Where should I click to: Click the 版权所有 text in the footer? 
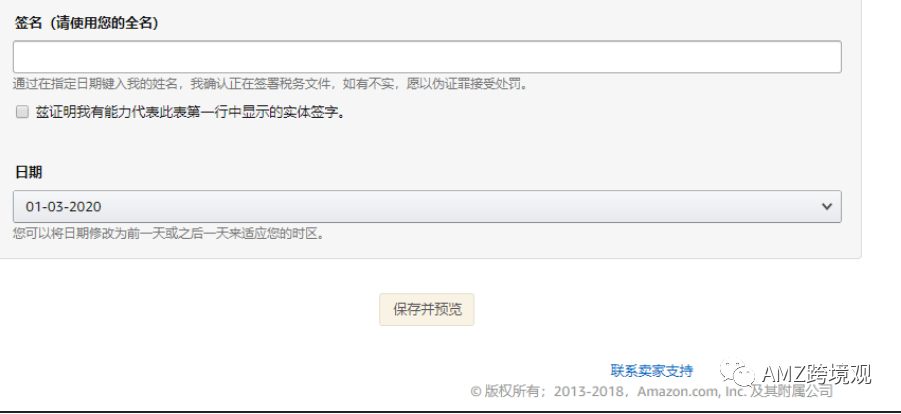point(512,392)
